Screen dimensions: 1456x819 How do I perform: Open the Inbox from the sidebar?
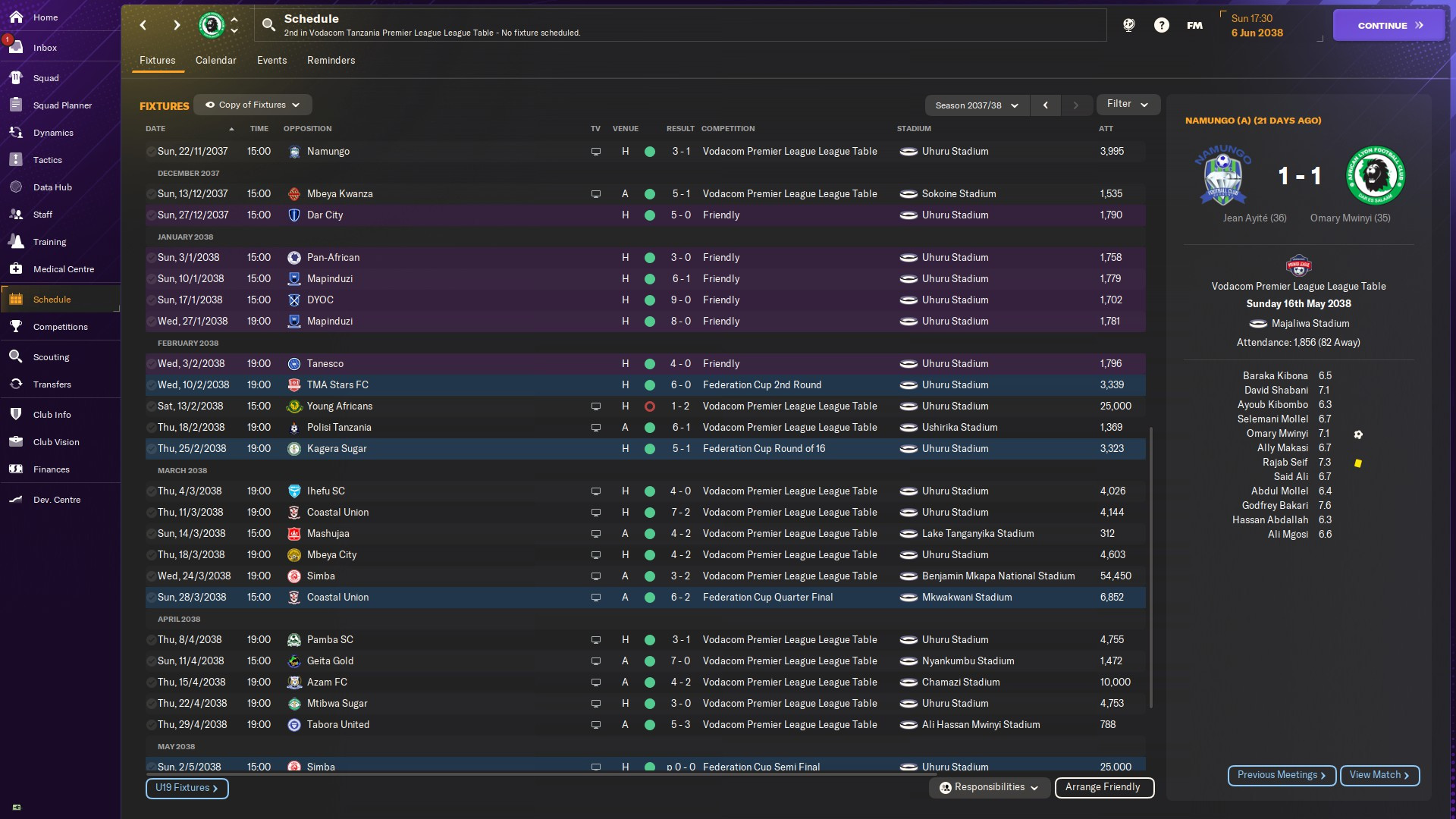(45, 48)
